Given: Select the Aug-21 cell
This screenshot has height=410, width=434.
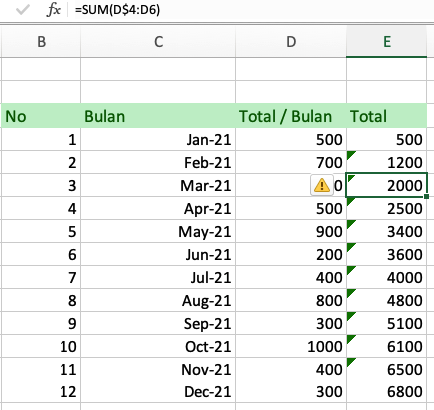Looking at the screenshot, I should point(158,300).
